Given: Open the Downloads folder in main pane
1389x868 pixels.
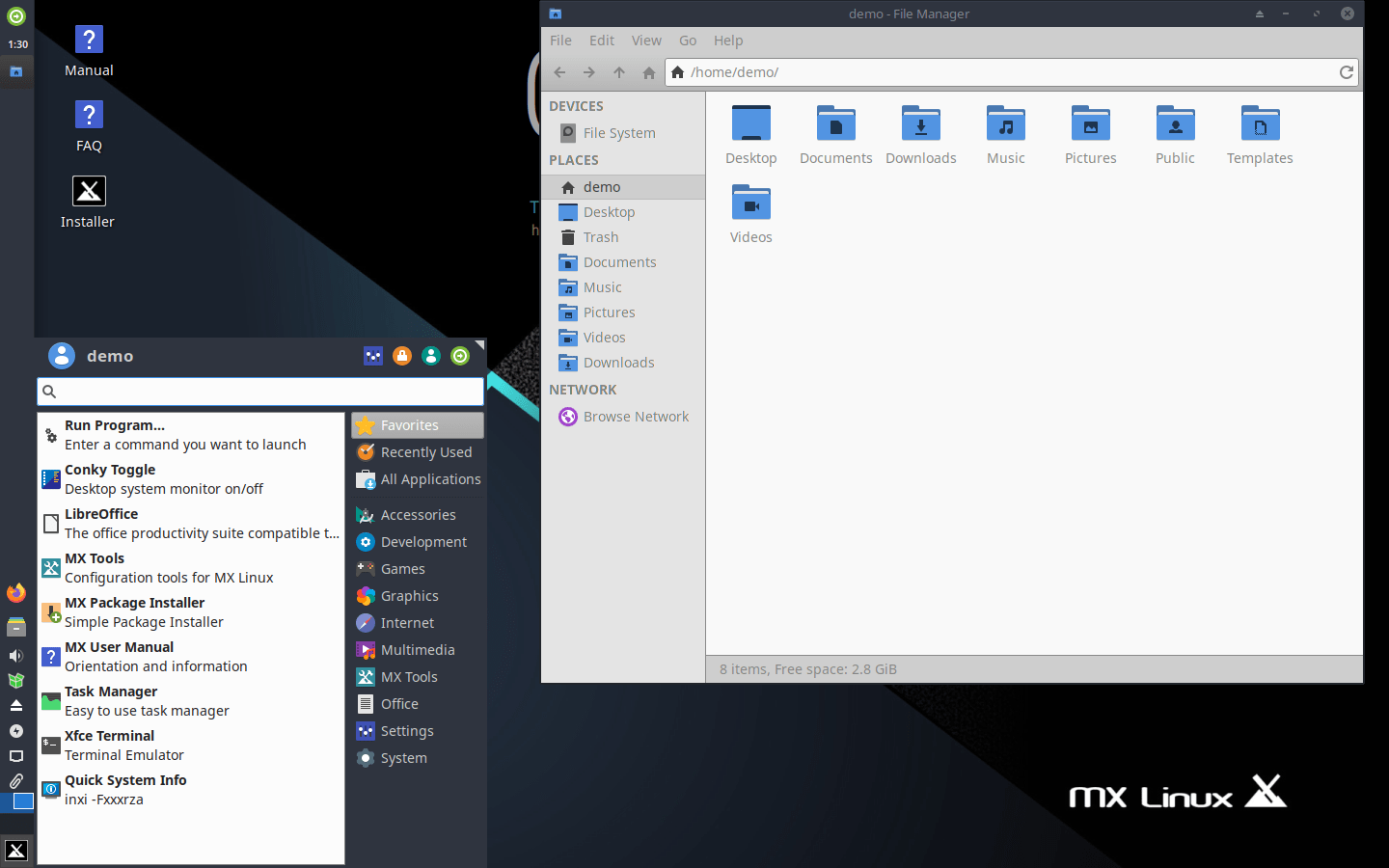Looking at the screenshot, I should (x=921, y=135).
